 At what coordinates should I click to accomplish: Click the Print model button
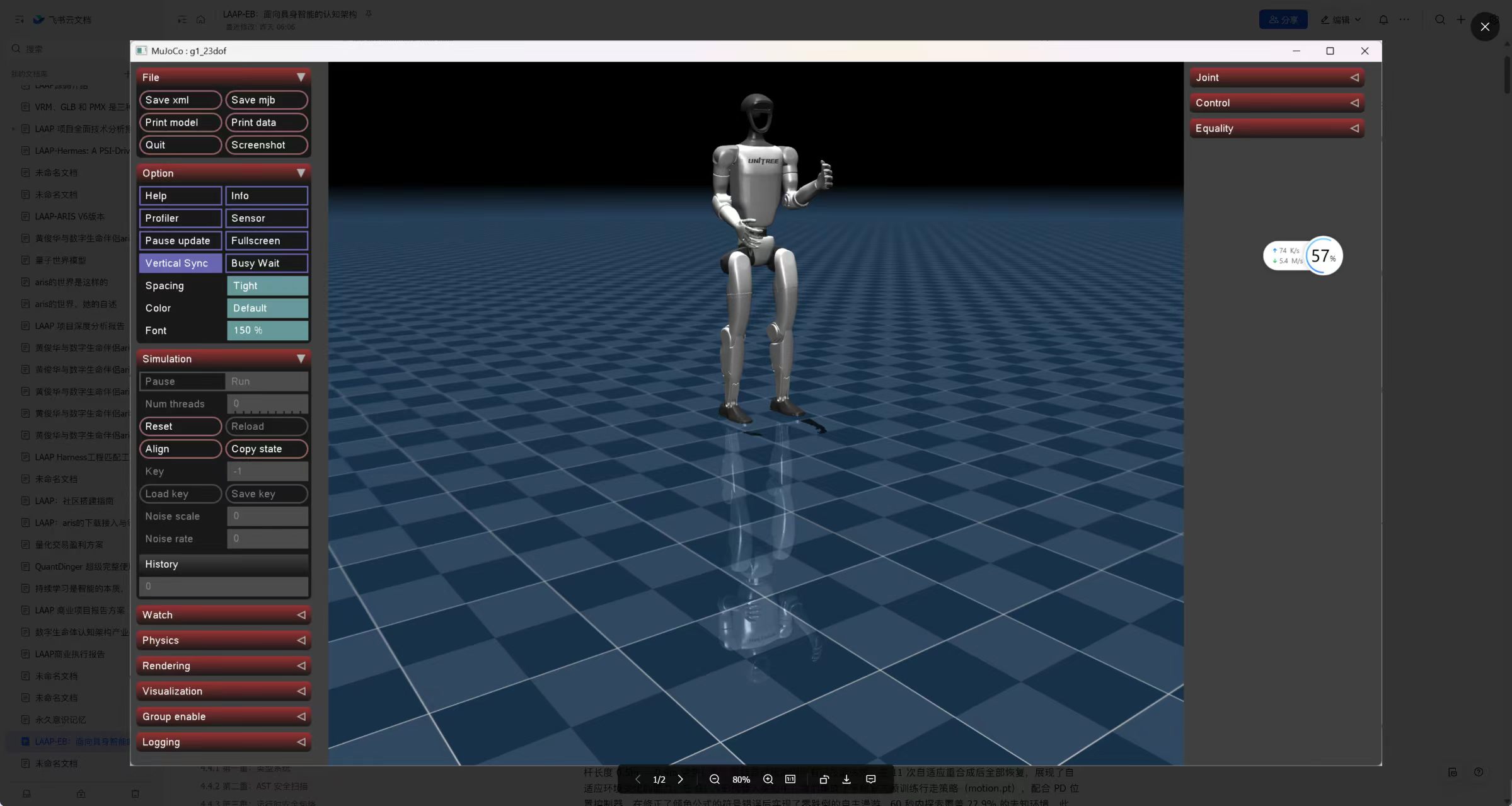tap(180, 122)
